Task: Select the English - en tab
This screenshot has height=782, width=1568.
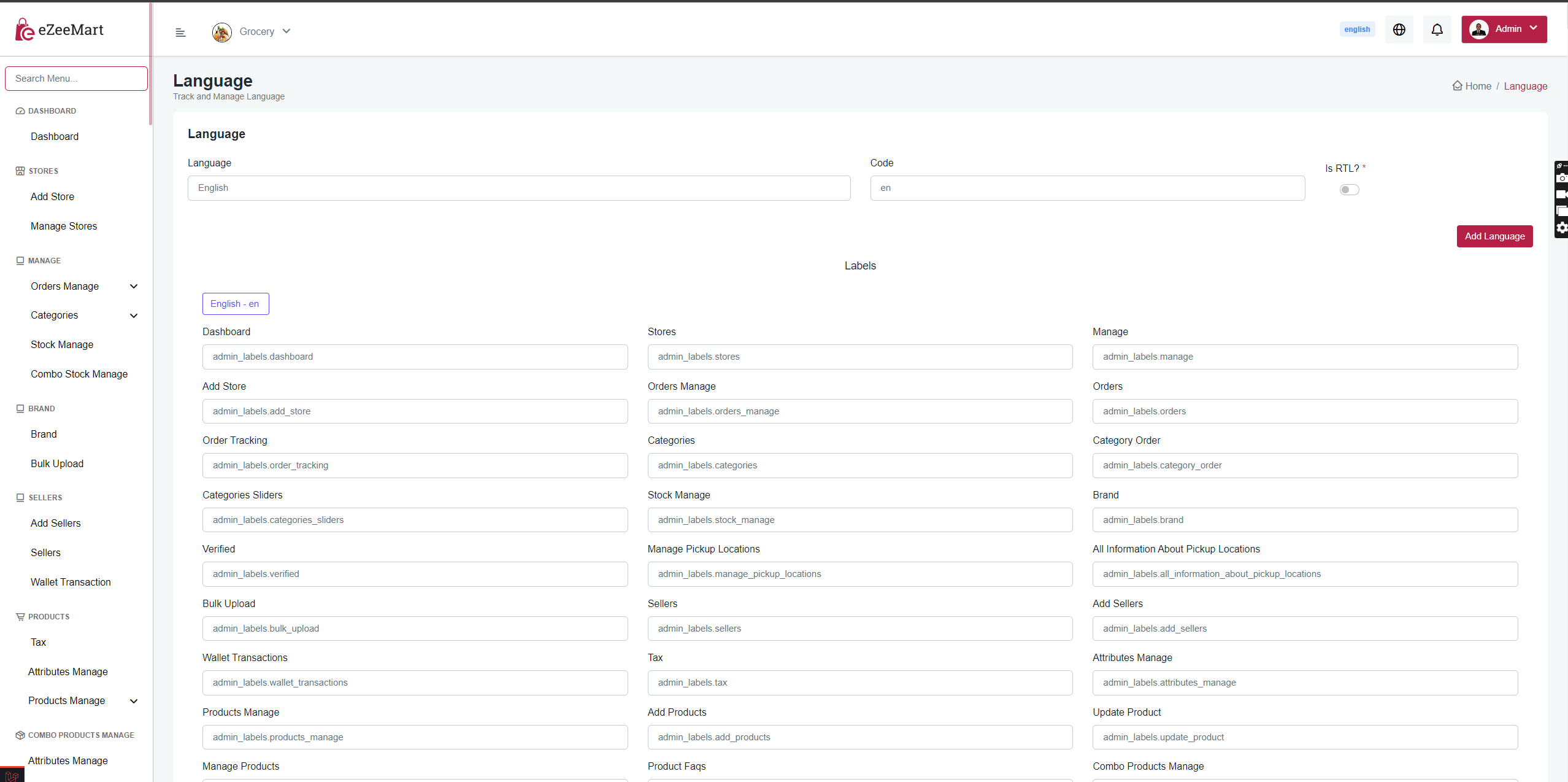Action: tap(236, 304)
